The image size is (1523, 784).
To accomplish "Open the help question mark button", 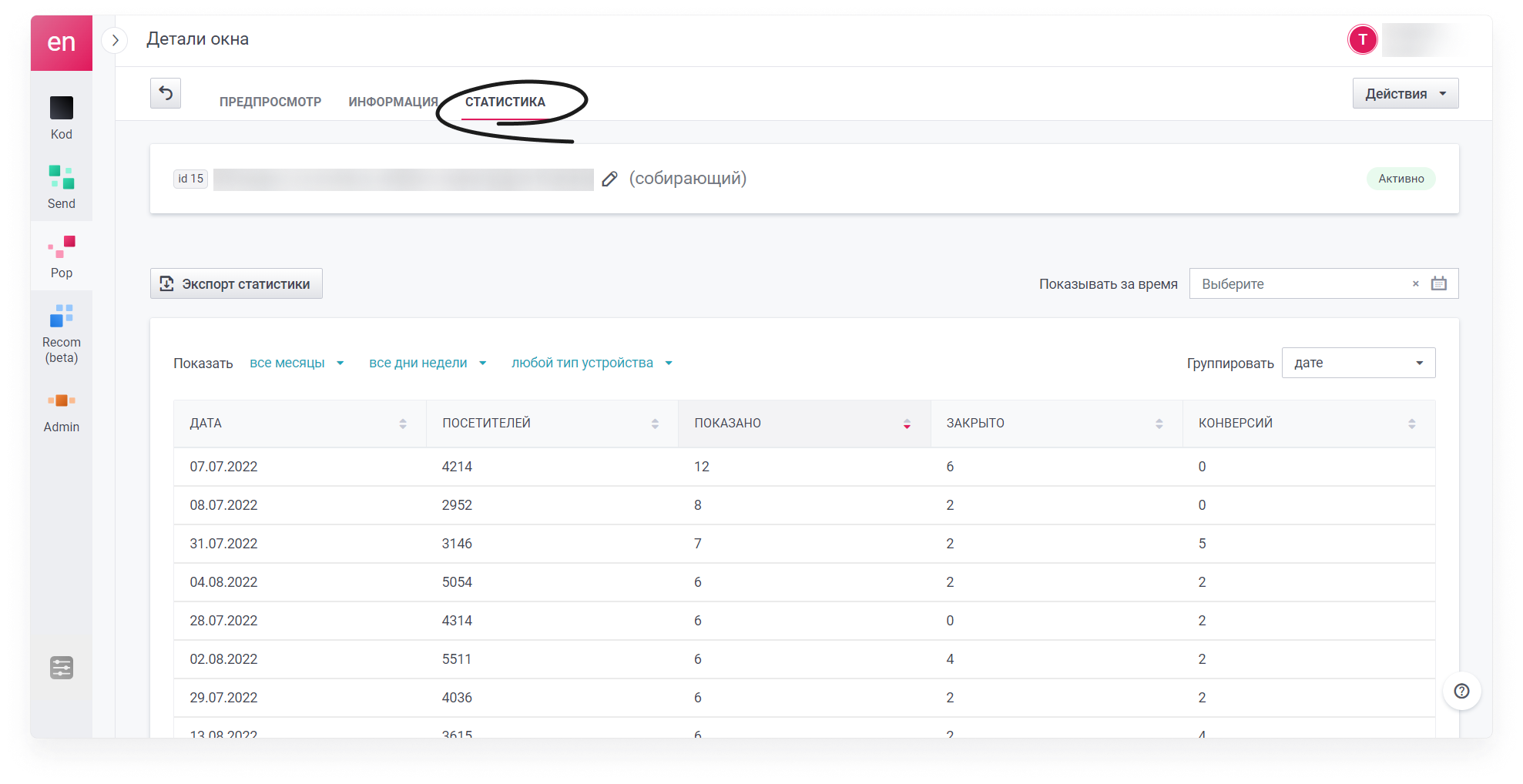I will click(x=1461, y=691).
